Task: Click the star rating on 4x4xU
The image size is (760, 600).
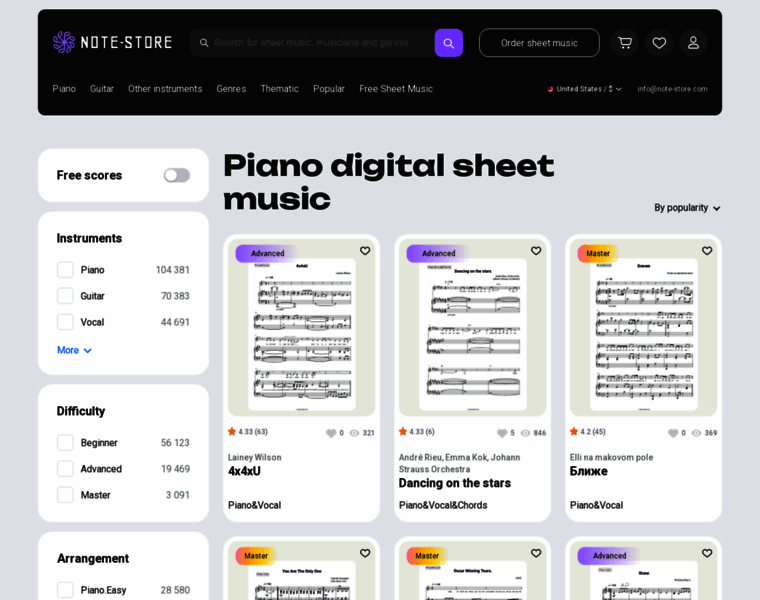Action: (x=248, y=431)
